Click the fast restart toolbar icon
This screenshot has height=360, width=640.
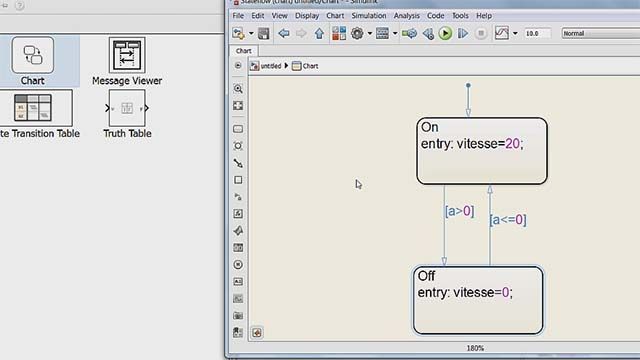pos(409,33)
